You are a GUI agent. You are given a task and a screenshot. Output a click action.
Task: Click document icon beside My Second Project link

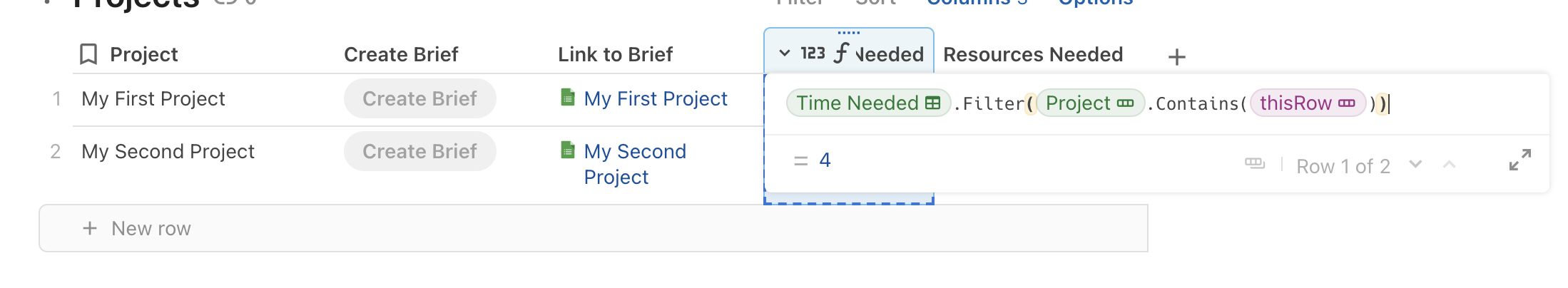pos(568,150)
